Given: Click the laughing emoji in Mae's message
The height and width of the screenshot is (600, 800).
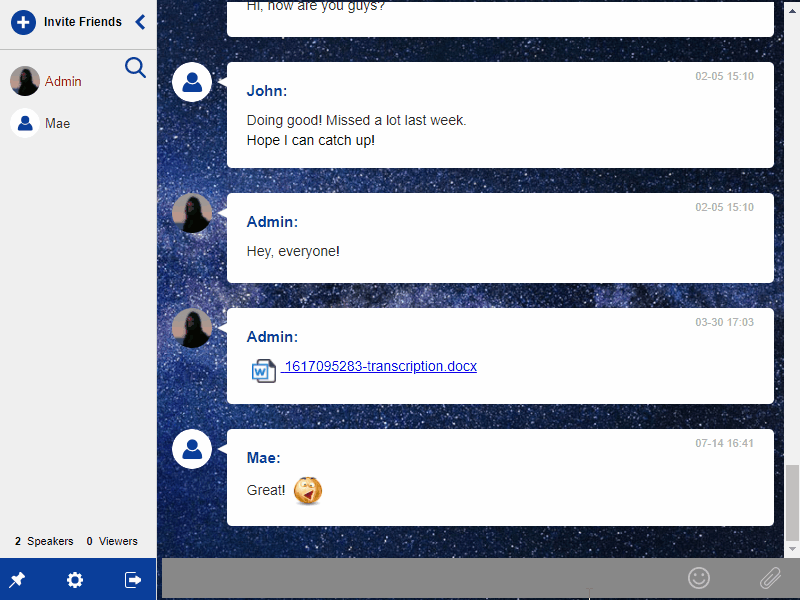Looking at the screenshot, I should pos(308,490).
